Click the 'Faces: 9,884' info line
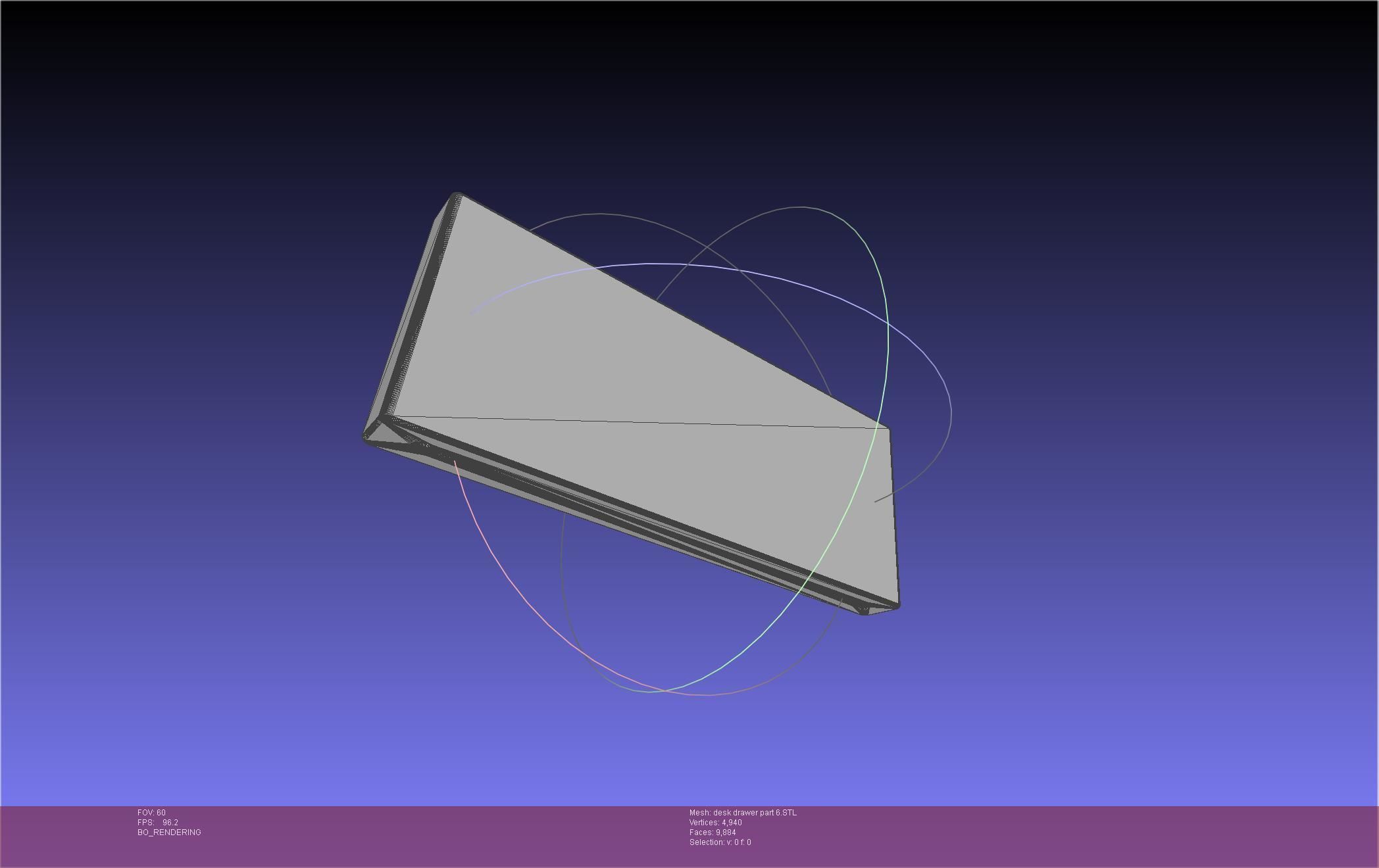This screenshot has height=868, width=1379. [x=713, y=832]
